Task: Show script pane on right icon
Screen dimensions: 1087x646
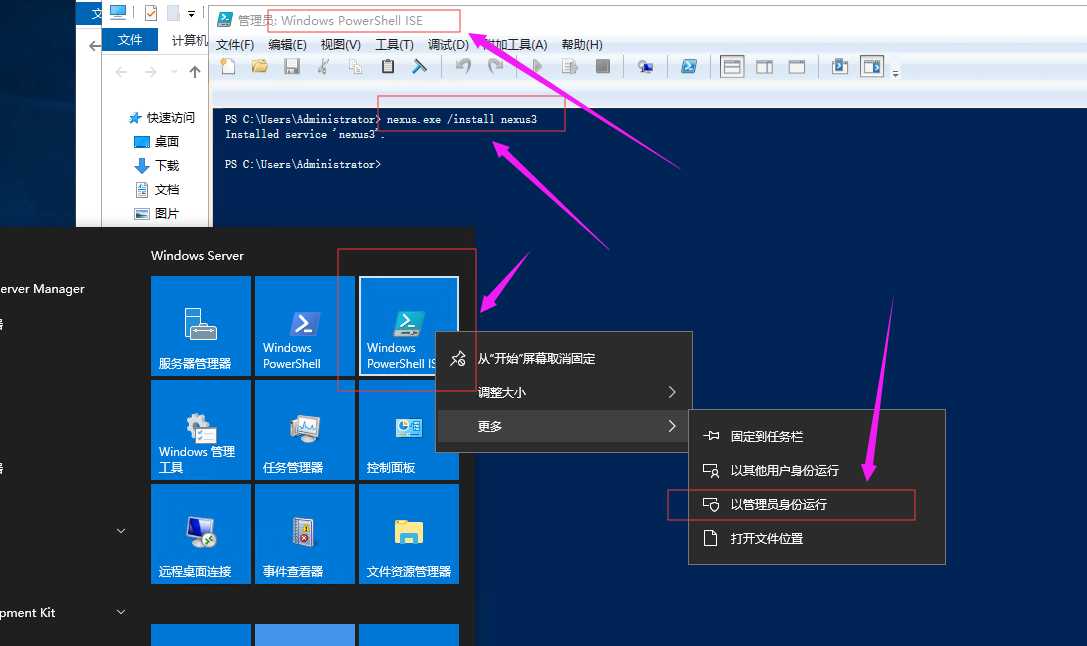Action: tap(765, 67)
